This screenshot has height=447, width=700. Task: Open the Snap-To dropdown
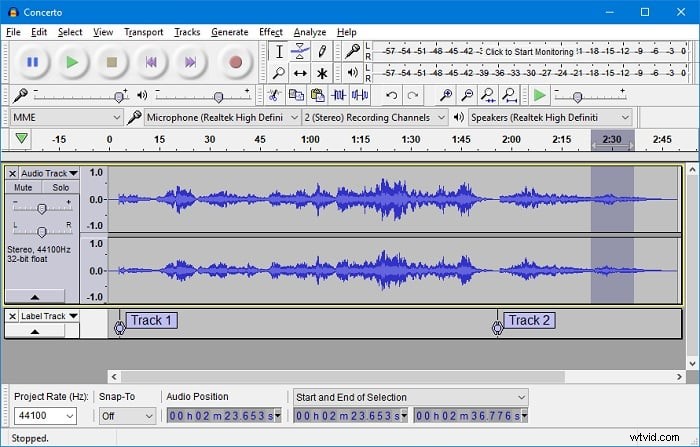127,416
